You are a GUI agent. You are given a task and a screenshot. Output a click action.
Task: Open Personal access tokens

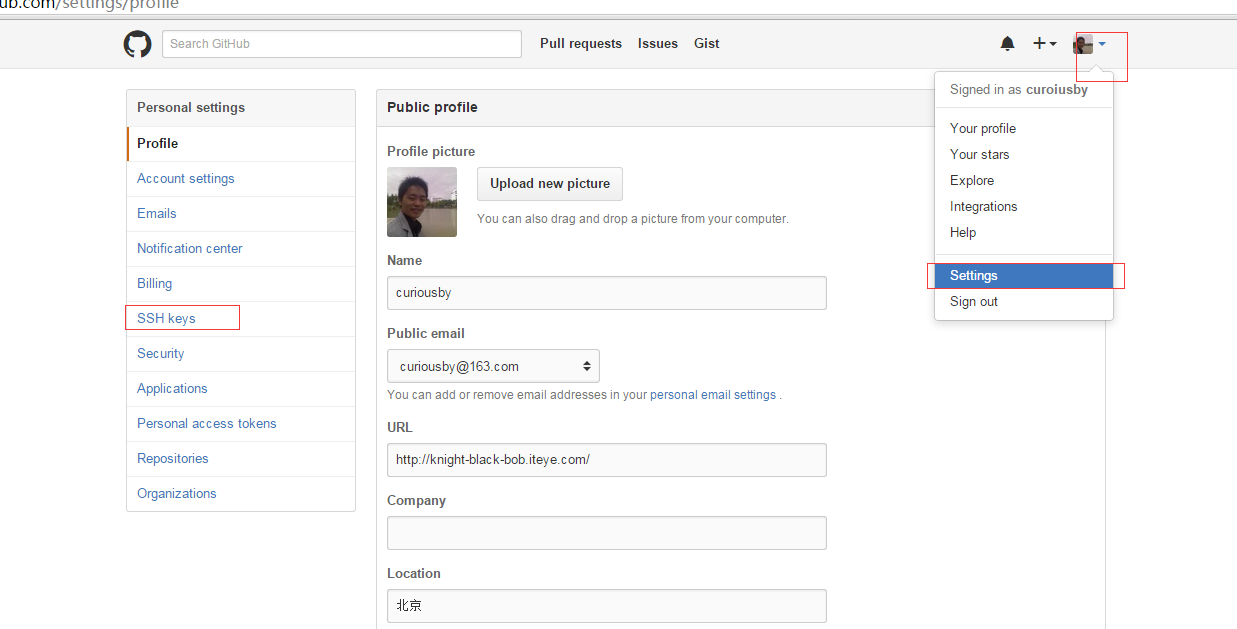point(241,424)
